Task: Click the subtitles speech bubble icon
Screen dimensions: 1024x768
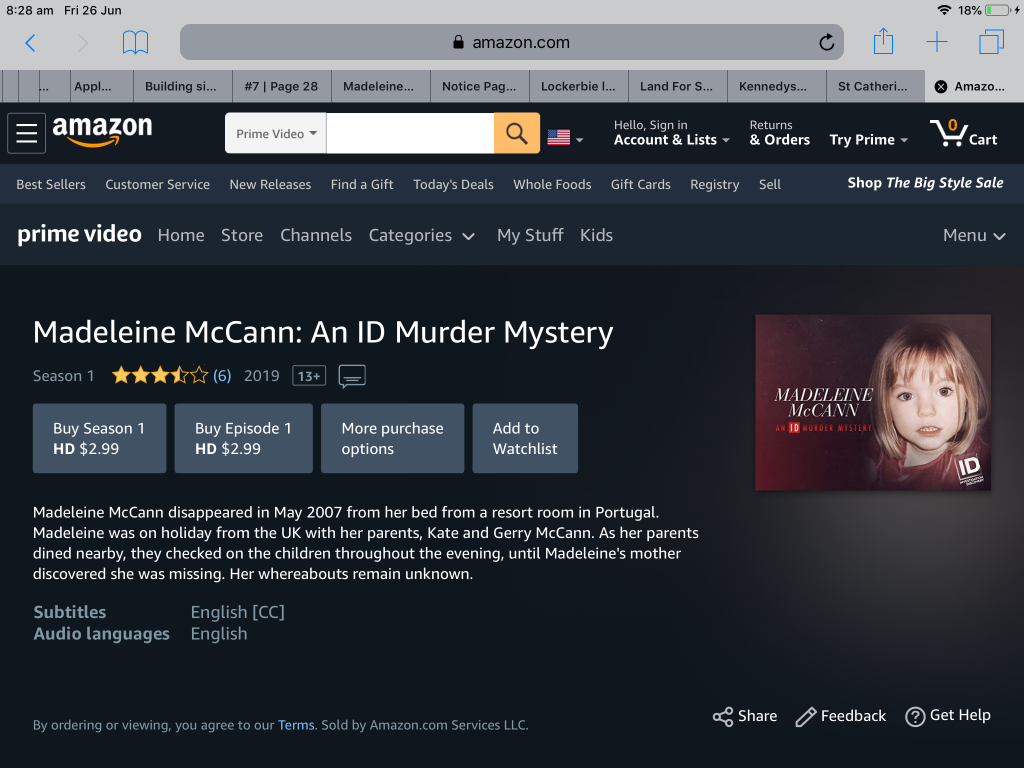Action: coord(352,376)
